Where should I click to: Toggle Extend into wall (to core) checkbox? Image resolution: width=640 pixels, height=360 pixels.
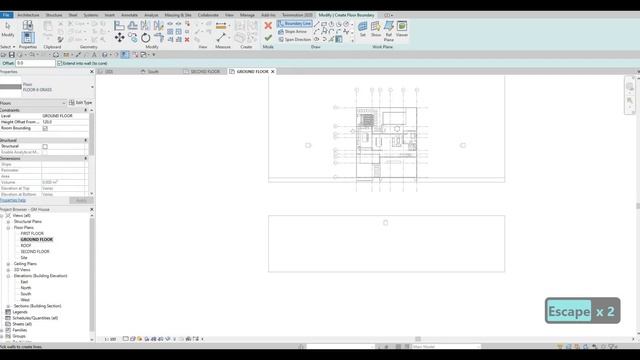[60, 63]
